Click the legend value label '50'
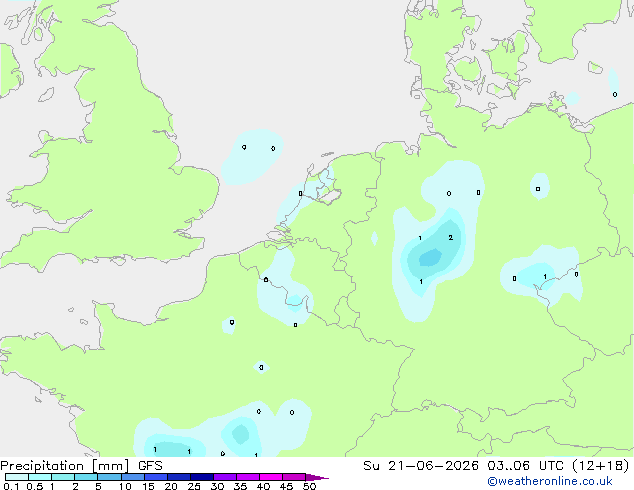634x490 pixels. [309, 486]
